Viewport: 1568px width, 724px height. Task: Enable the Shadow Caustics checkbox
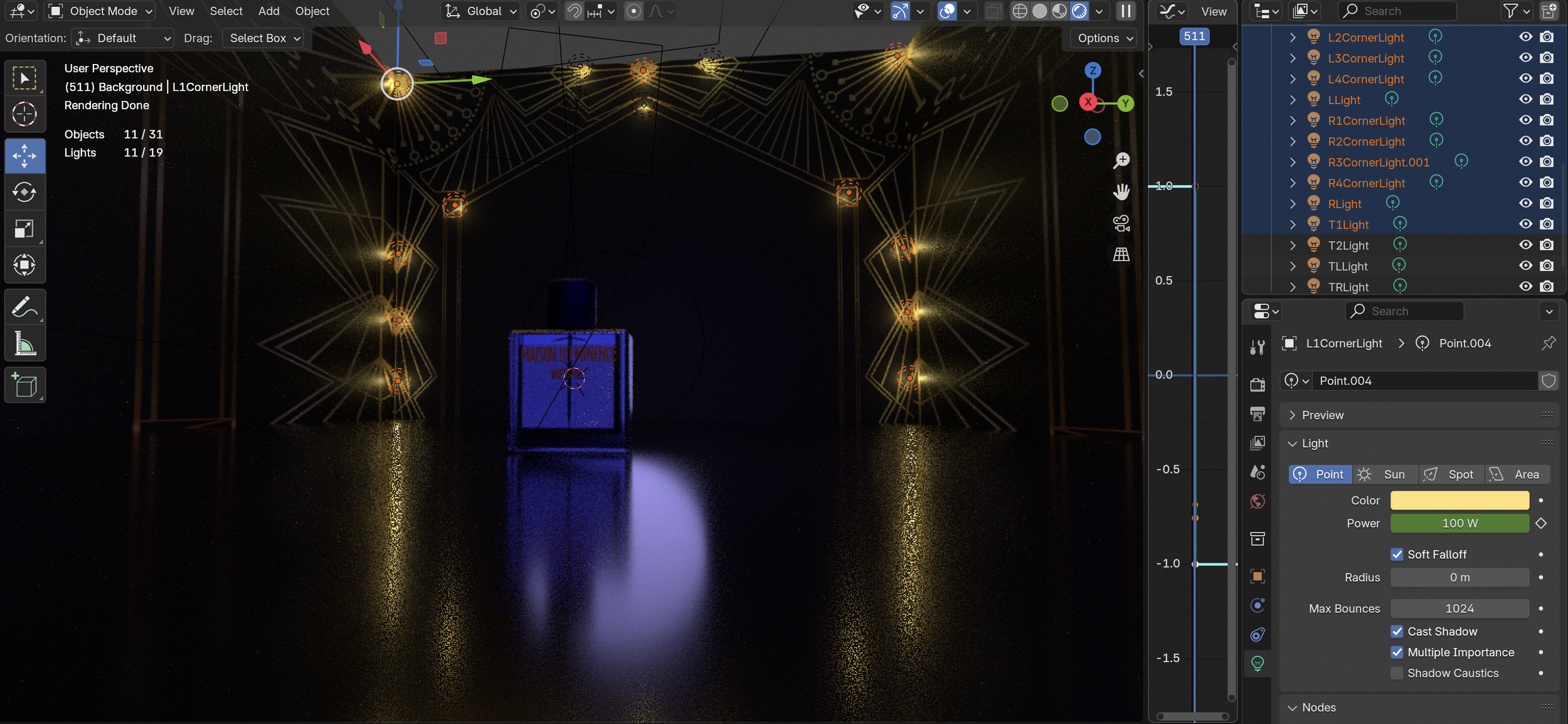[1397, 673]
